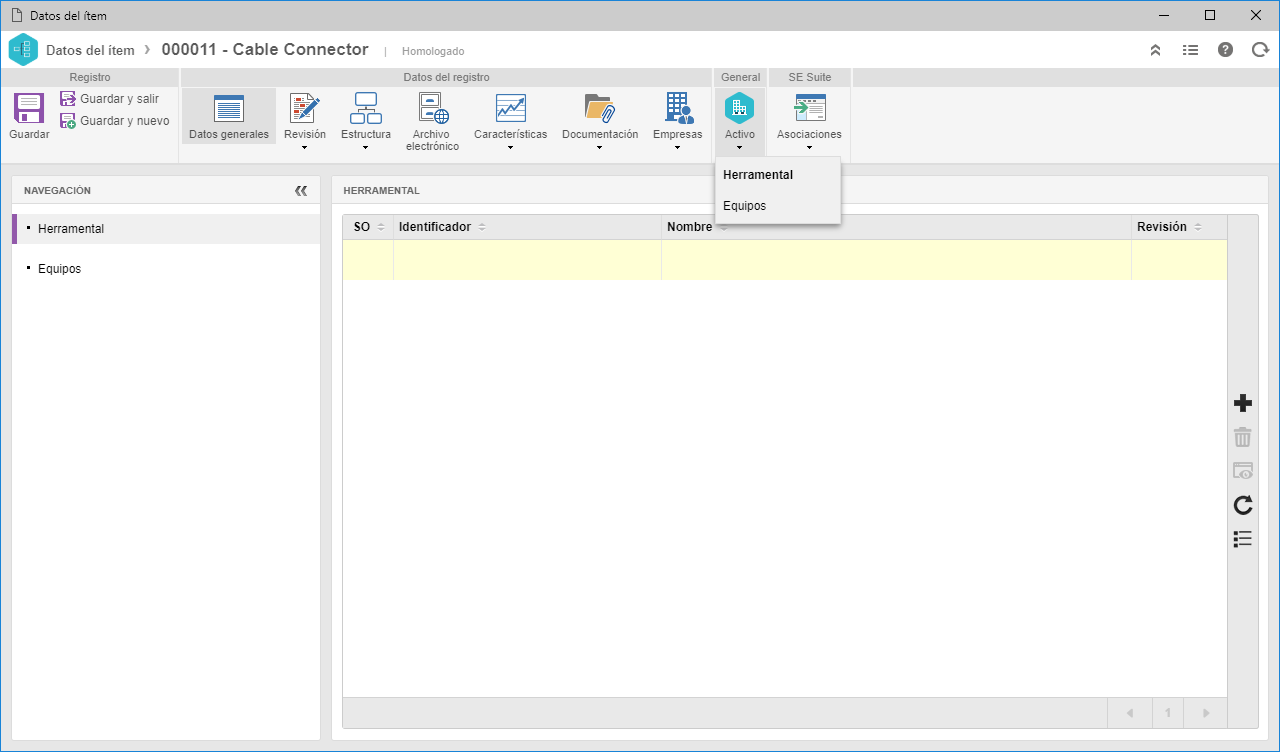Select Equipos in Activo menu
This screenshot has width=1280, height=752.
click(778, 206)
